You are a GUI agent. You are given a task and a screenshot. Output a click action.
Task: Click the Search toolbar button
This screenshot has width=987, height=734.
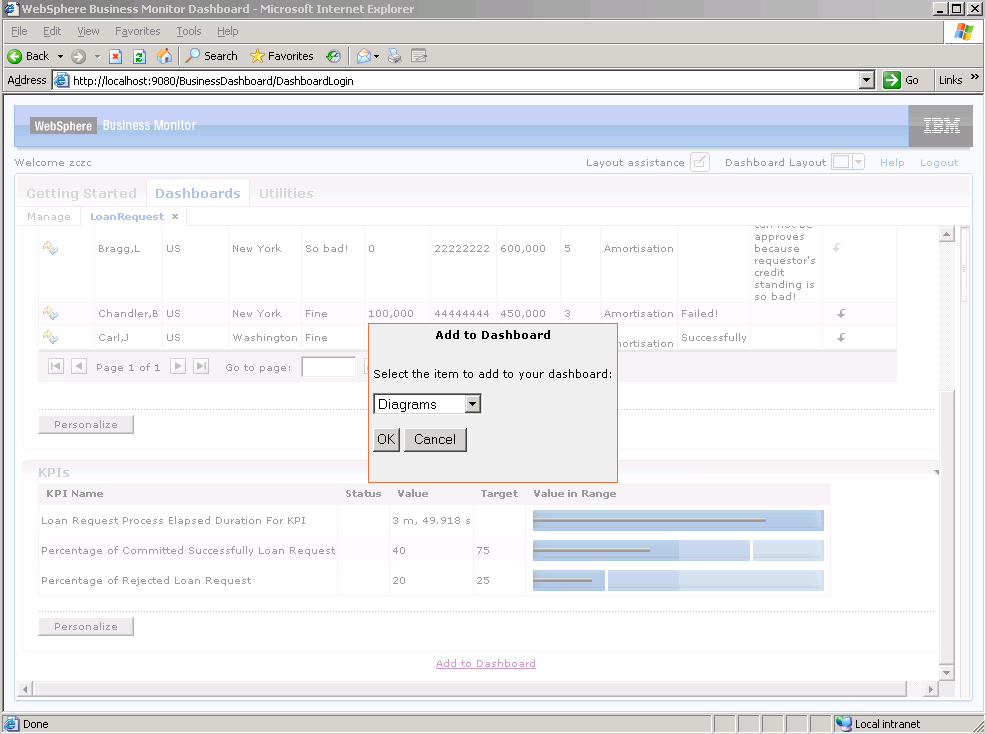tap(212, 56)
